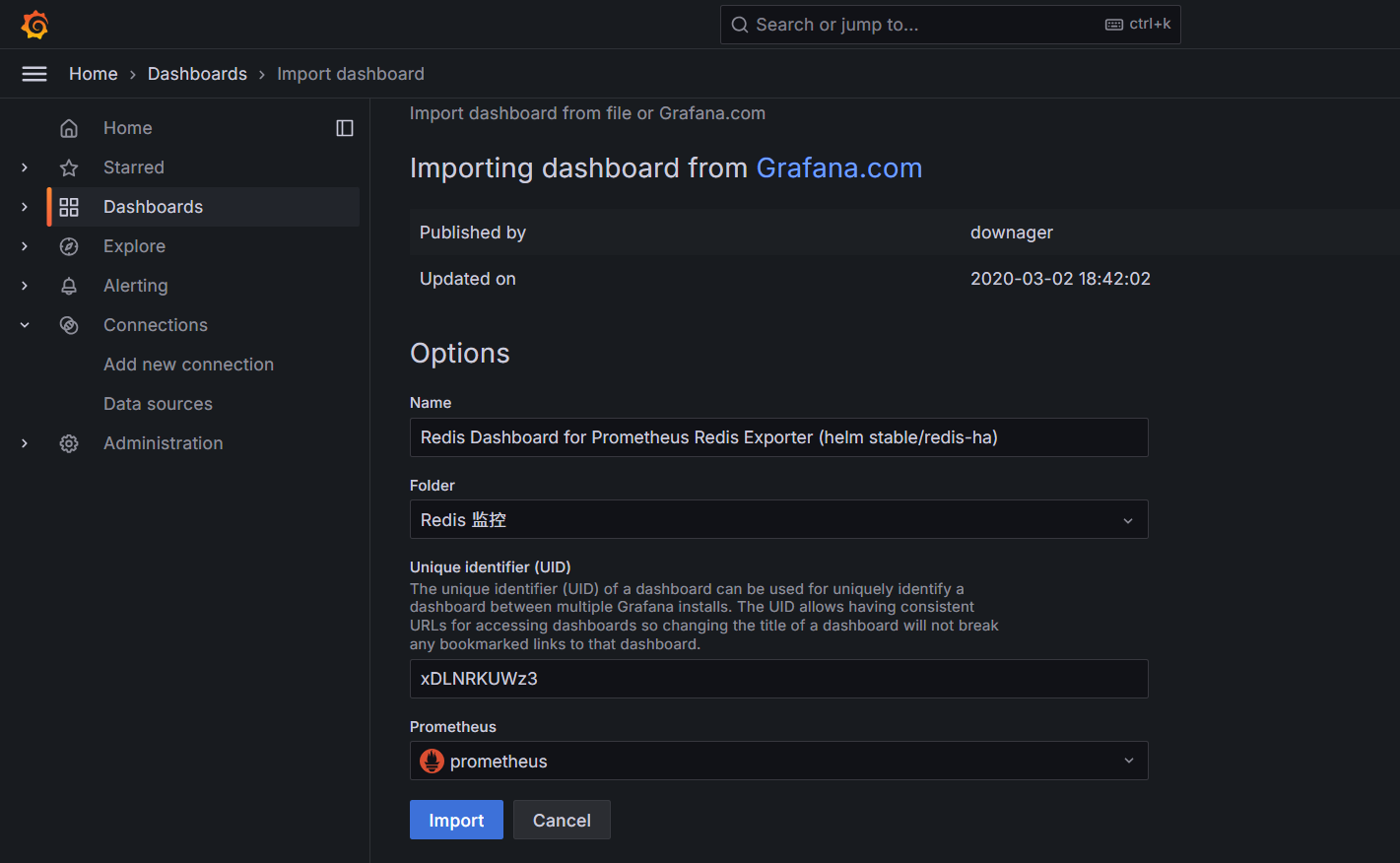Select Add new connection
Image resolution: width=1400 pixels, height=863 pixels.
pos(188,365)
